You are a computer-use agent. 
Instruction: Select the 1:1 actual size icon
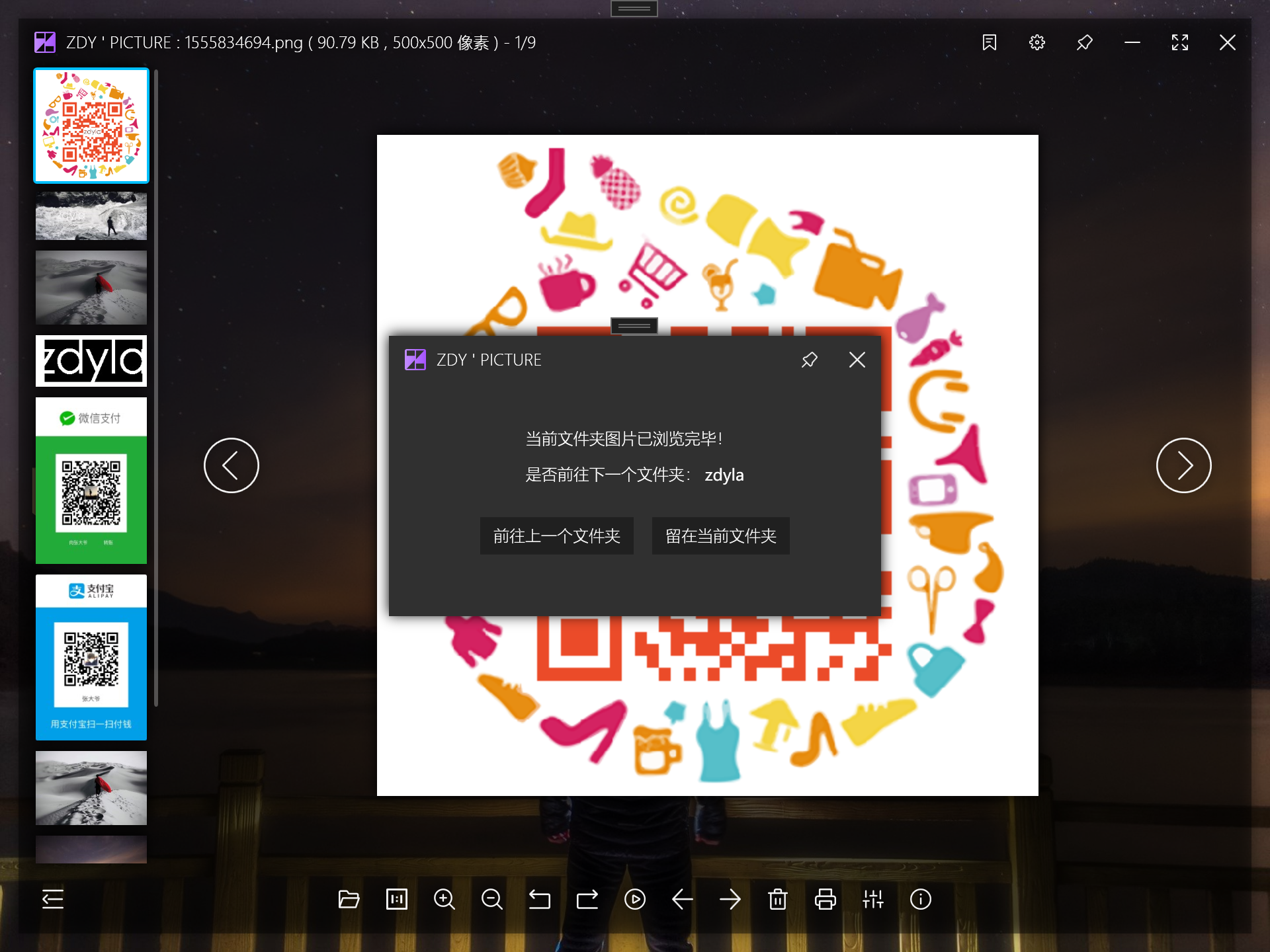[397, 899]
